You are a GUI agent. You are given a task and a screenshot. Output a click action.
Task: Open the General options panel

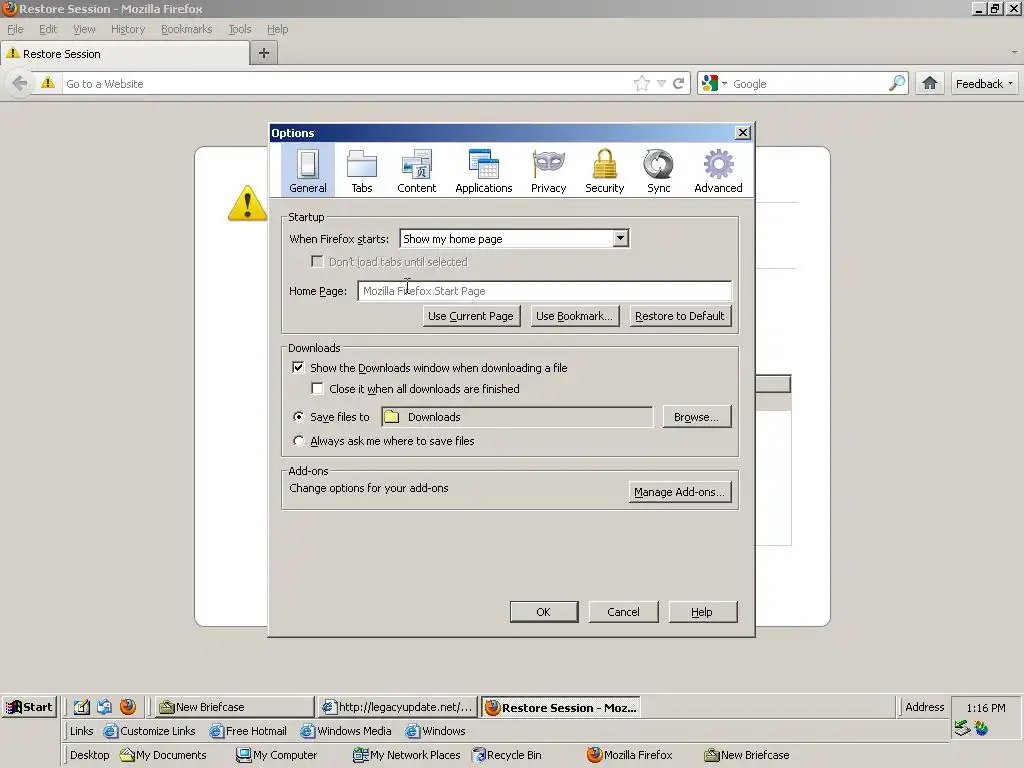[x=308, y=170]
